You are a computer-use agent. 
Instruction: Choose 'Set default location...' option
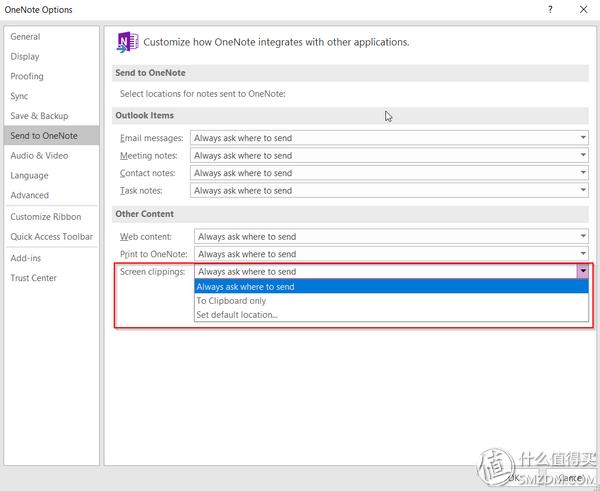click(x=391, y=315)
